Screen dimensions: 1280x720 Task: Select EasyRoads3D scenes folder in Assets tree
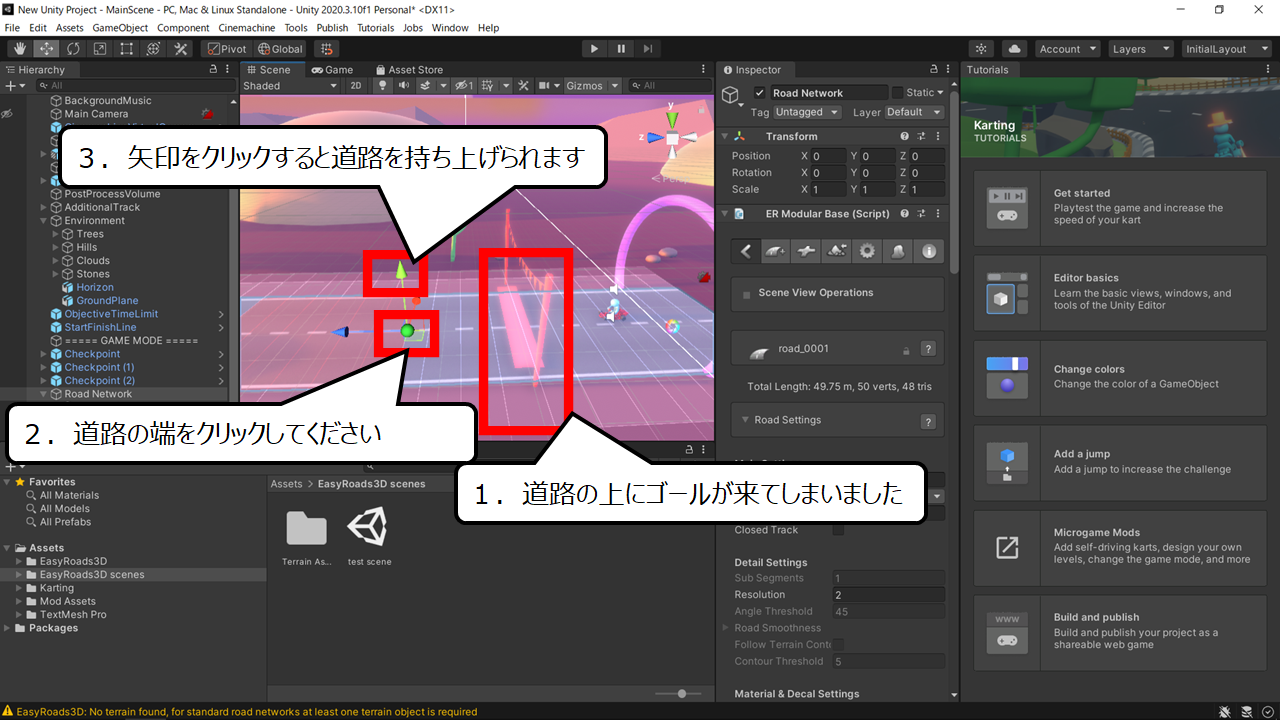point(91,575)
